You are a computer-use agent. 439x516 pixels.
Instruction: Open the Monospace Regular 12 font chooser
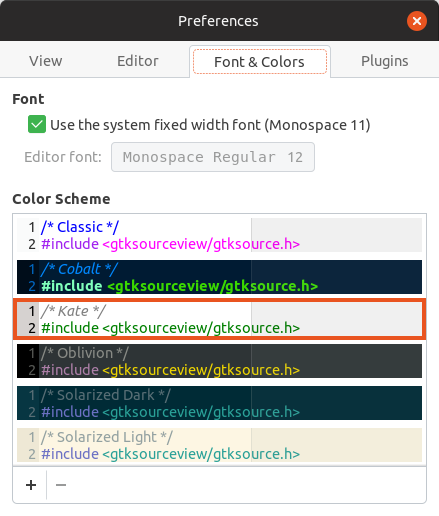[213, 157]
